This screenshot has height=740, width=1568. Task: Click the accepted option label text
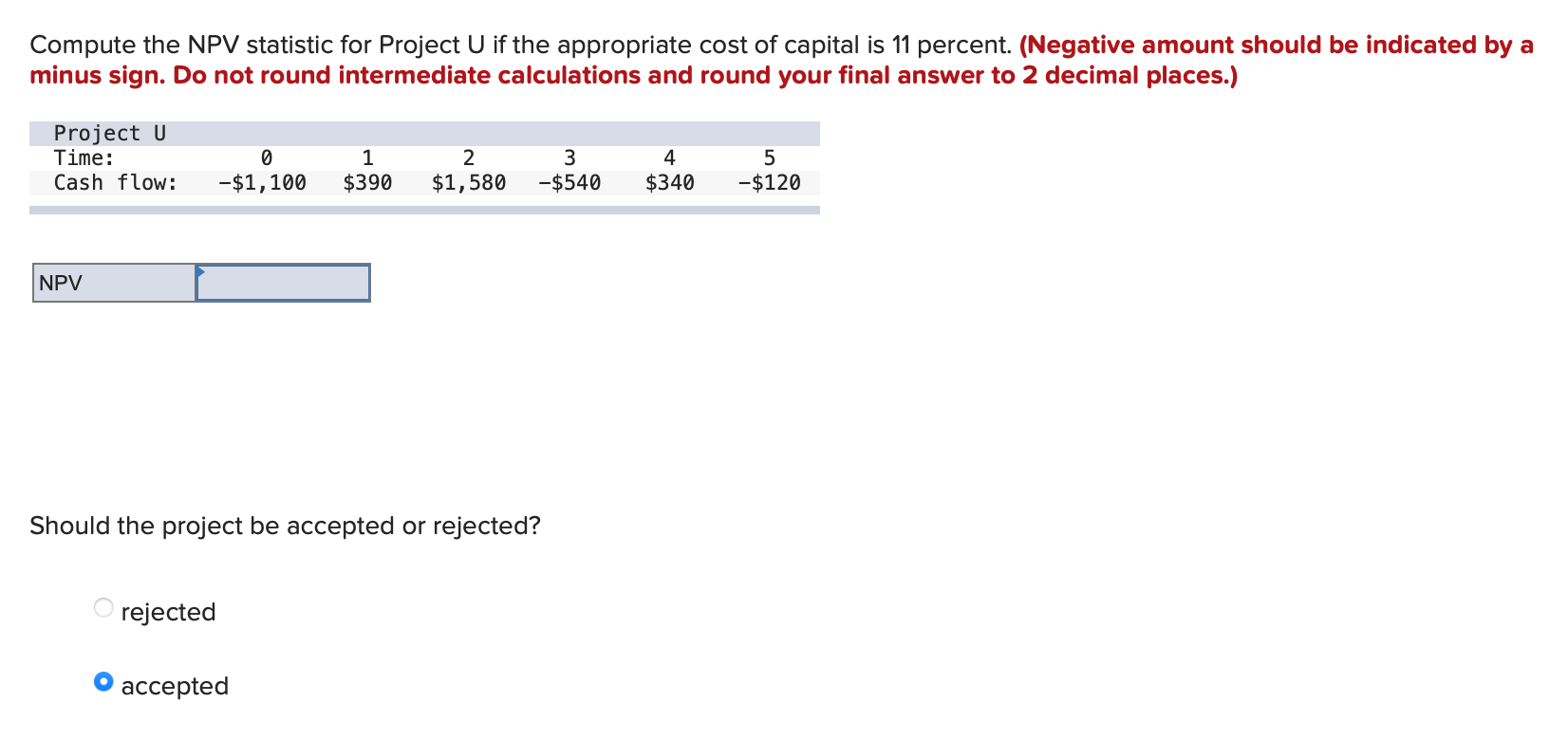175,685
